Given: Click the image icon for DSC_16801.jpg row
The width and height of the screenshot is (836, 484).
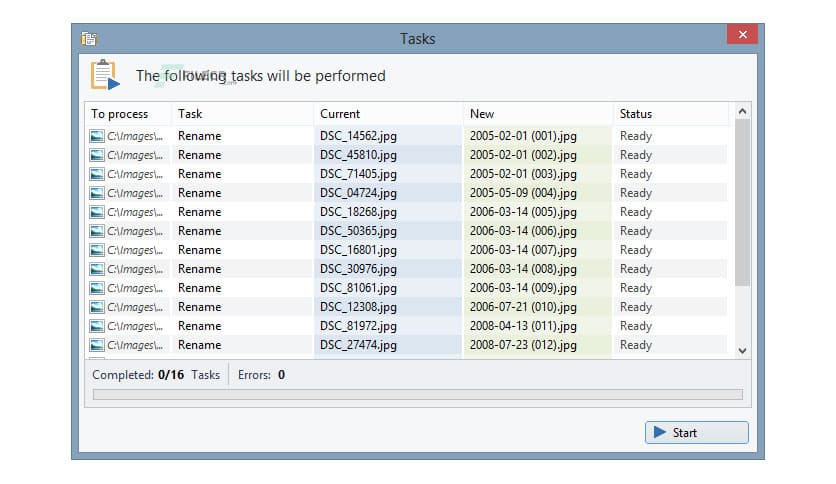Looking at the screenshot, I should [97, 251].
